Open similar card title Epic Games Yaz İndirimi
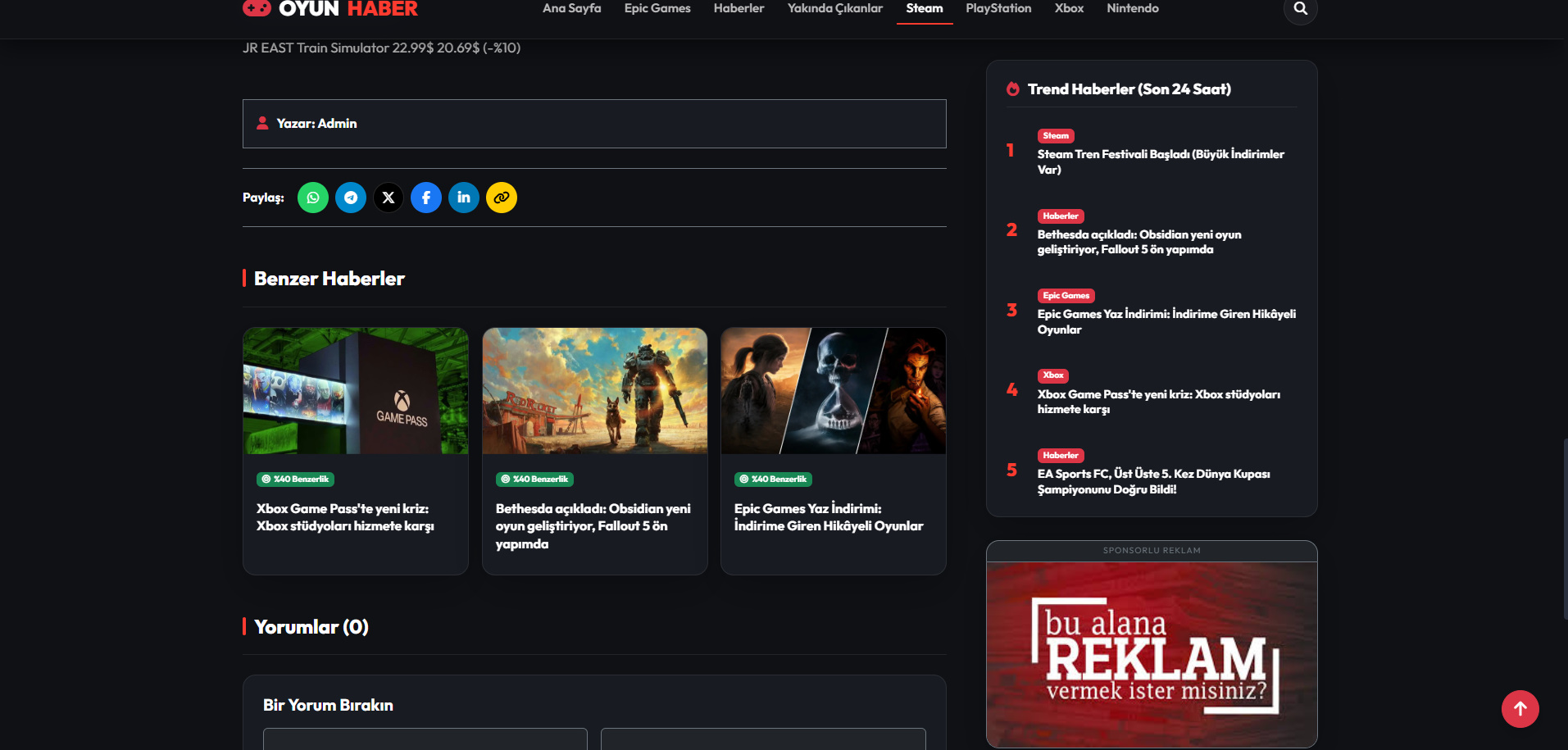 tap(829, 517)
